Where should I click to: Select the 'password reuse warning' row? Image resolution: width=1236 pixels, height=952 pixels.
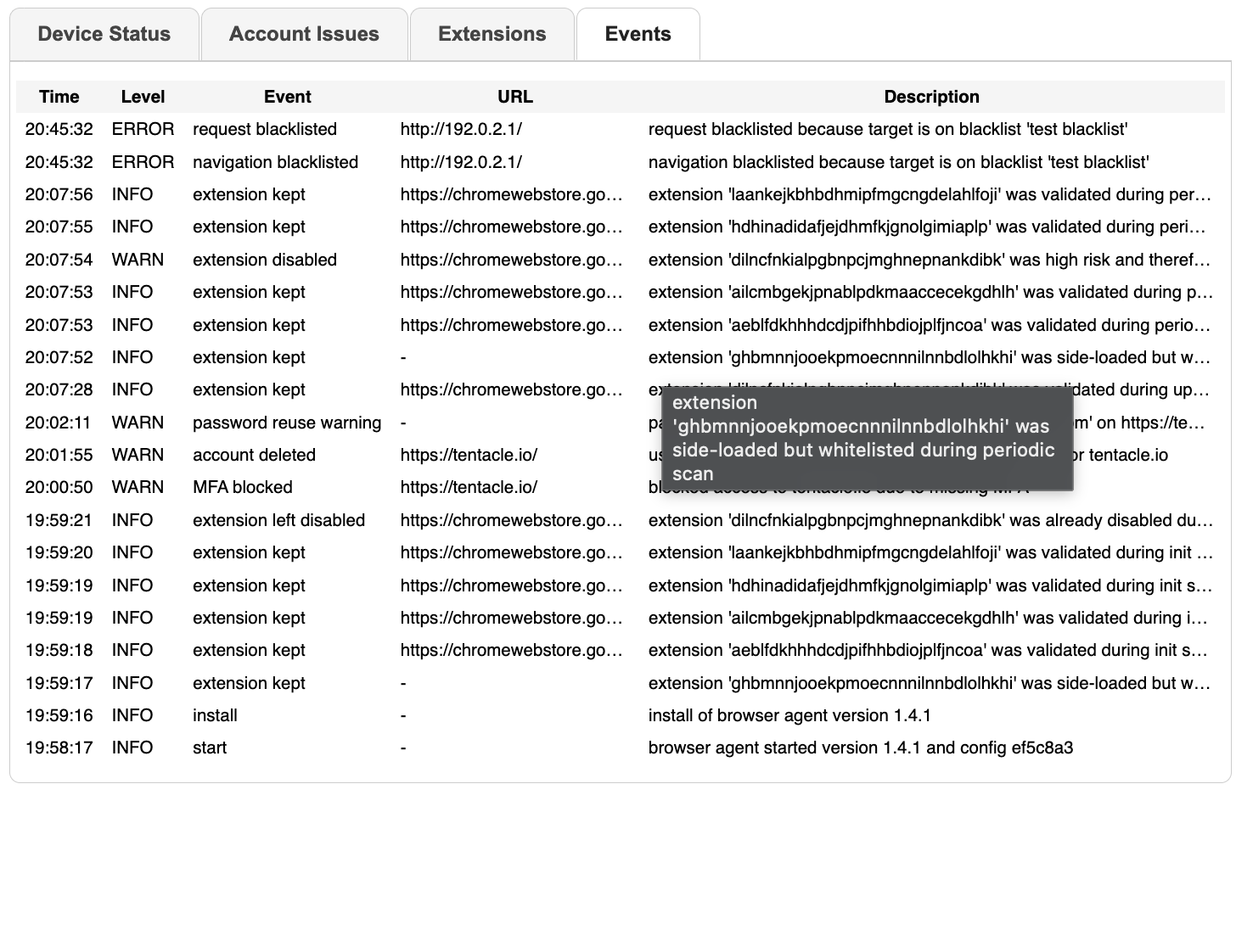click(x=287, y=423)
